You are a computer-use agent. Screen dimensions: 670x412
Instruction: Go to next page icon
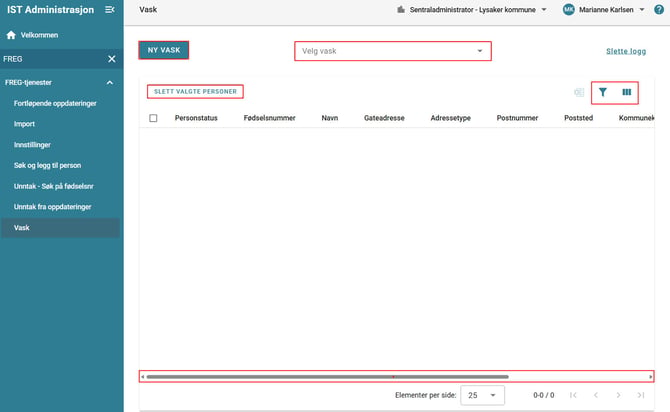(618, 395)
